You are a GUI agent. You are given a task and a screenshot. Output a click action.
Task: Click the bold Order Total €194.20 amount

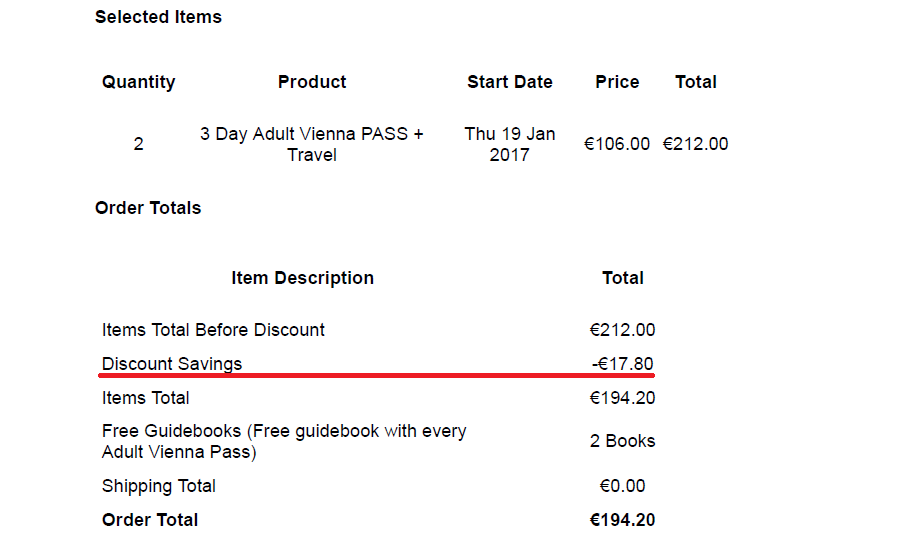622,520
